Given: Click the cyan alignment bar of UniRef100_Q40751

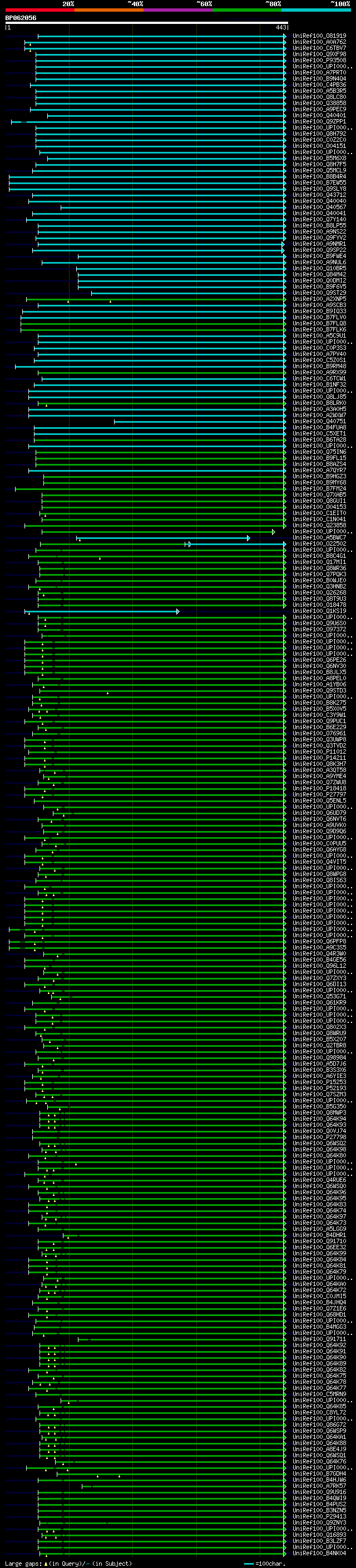Looking at the screenshot, I should pos(200,421).
